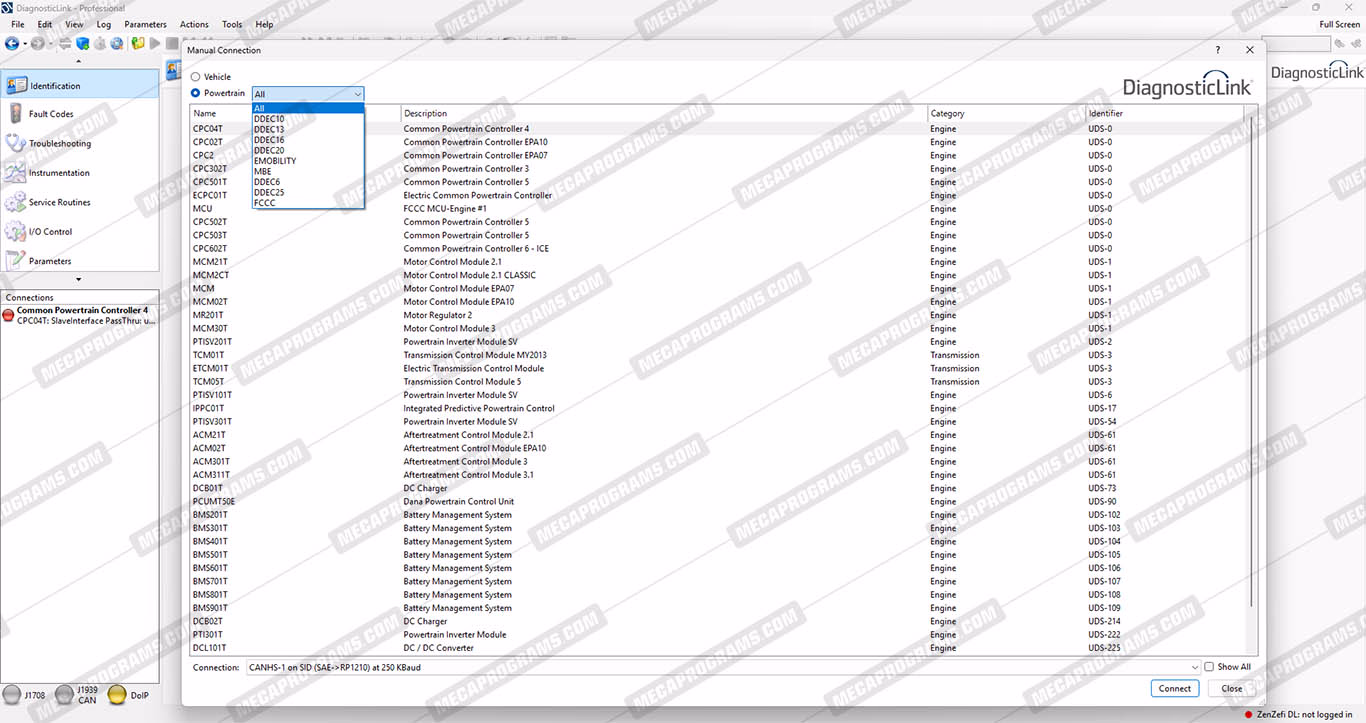This screenshot has height=723, width=1366.
Task: Open the Parameters menu
Action: click(145, 24)
